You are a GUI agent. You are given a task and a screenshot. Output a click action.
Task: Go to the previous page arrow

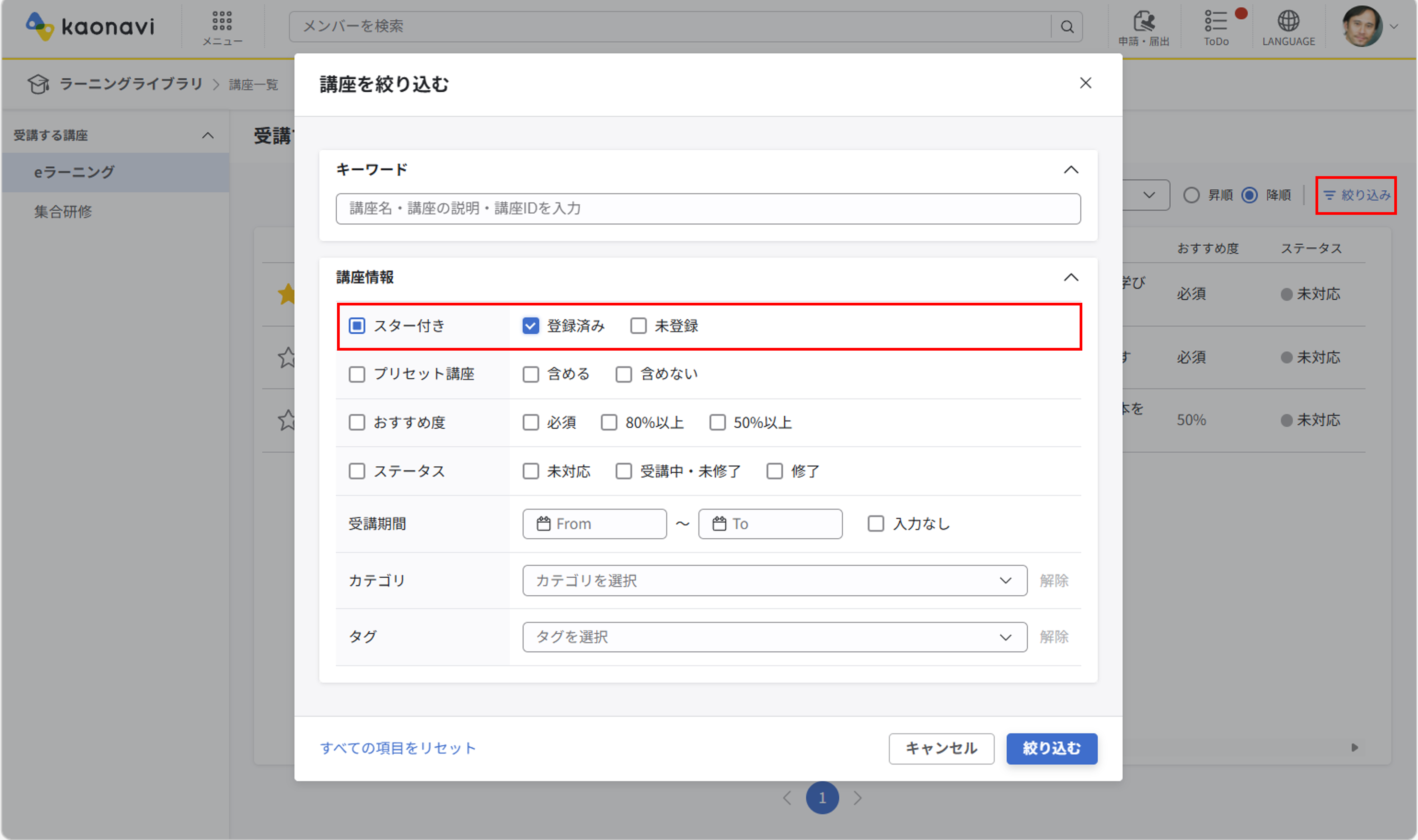[787, 798]
